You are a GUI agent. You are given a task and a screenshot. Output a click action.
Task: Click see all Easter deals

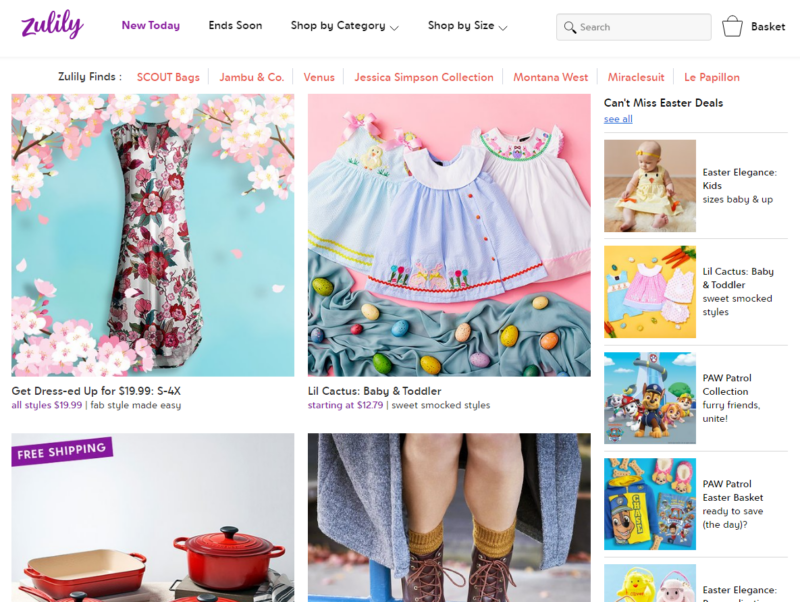[x=618, y=119]
